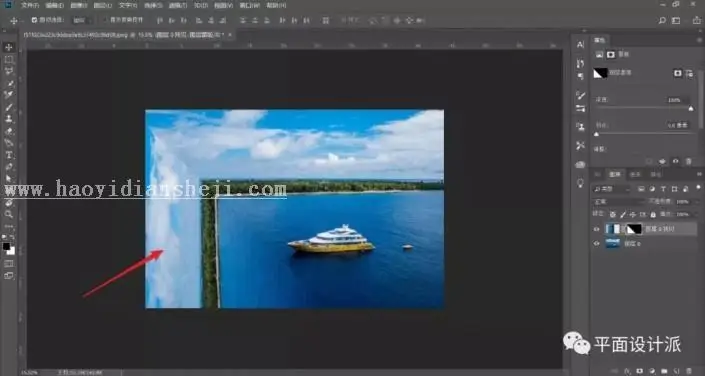Select the Hand tool
Screen dimensions: 705x376
9,203
